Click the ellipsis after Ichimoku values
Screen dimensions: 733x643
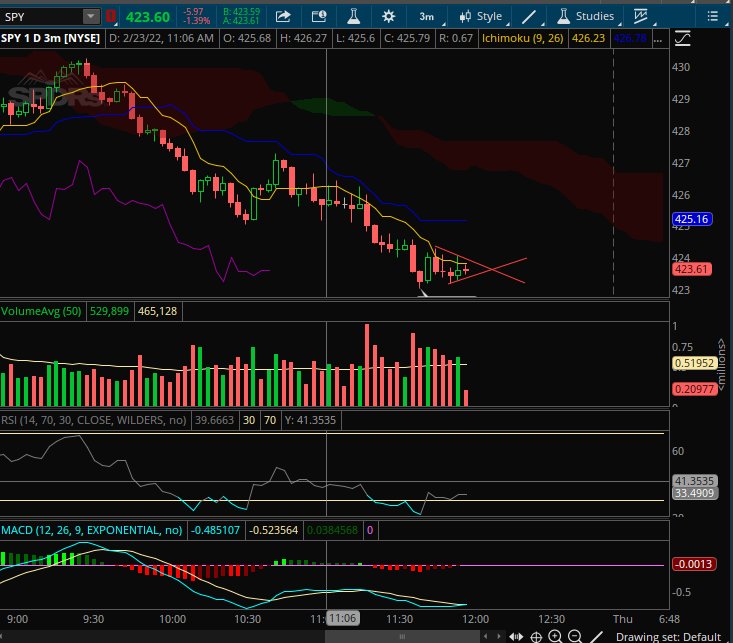pyautogui.click(x=658, y=39)
